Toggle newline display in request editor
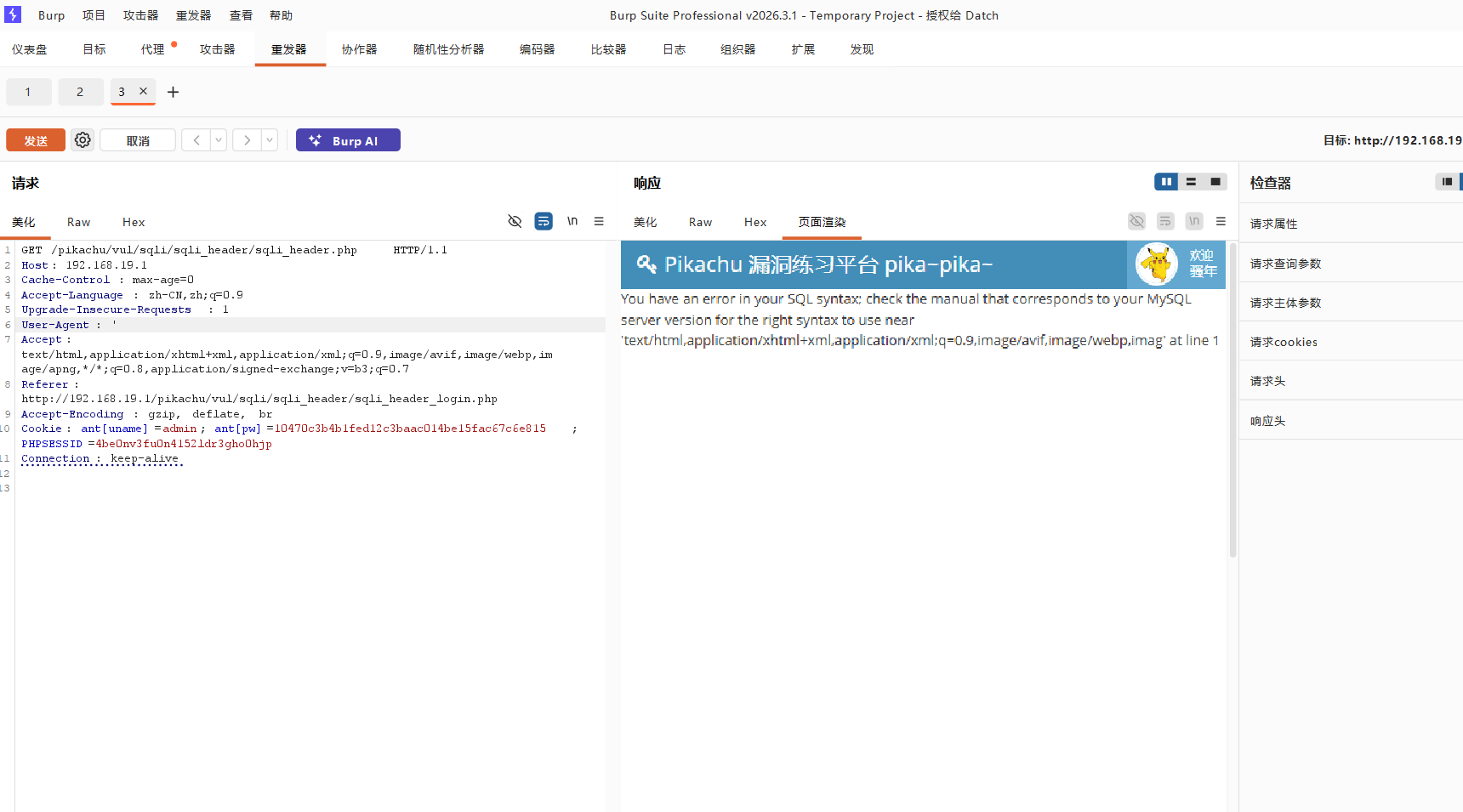This screenshot has width=1463, height=812. tap(572, 221)
